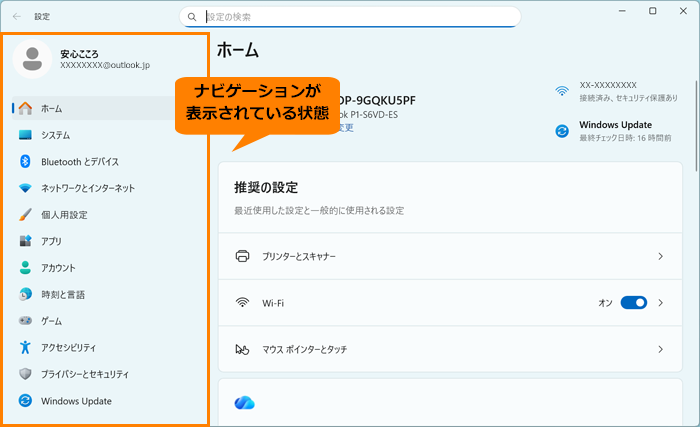
Task: Open the マウス ポインターとタッチ setting
Action: click(x=450, y=349)
